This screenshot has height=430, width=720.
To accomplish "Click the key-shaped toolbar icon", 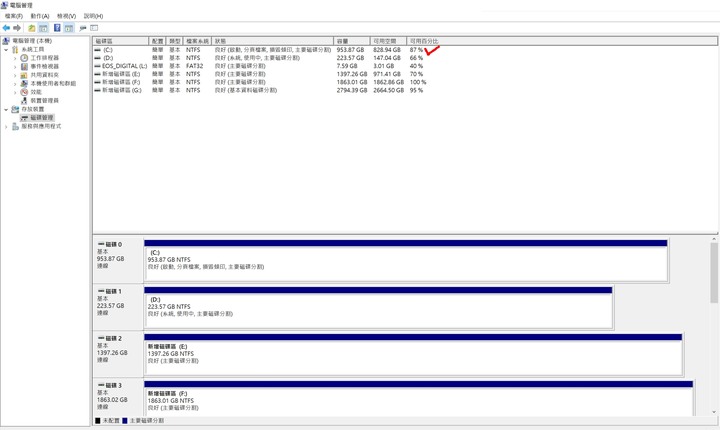I will pos(83,28).
